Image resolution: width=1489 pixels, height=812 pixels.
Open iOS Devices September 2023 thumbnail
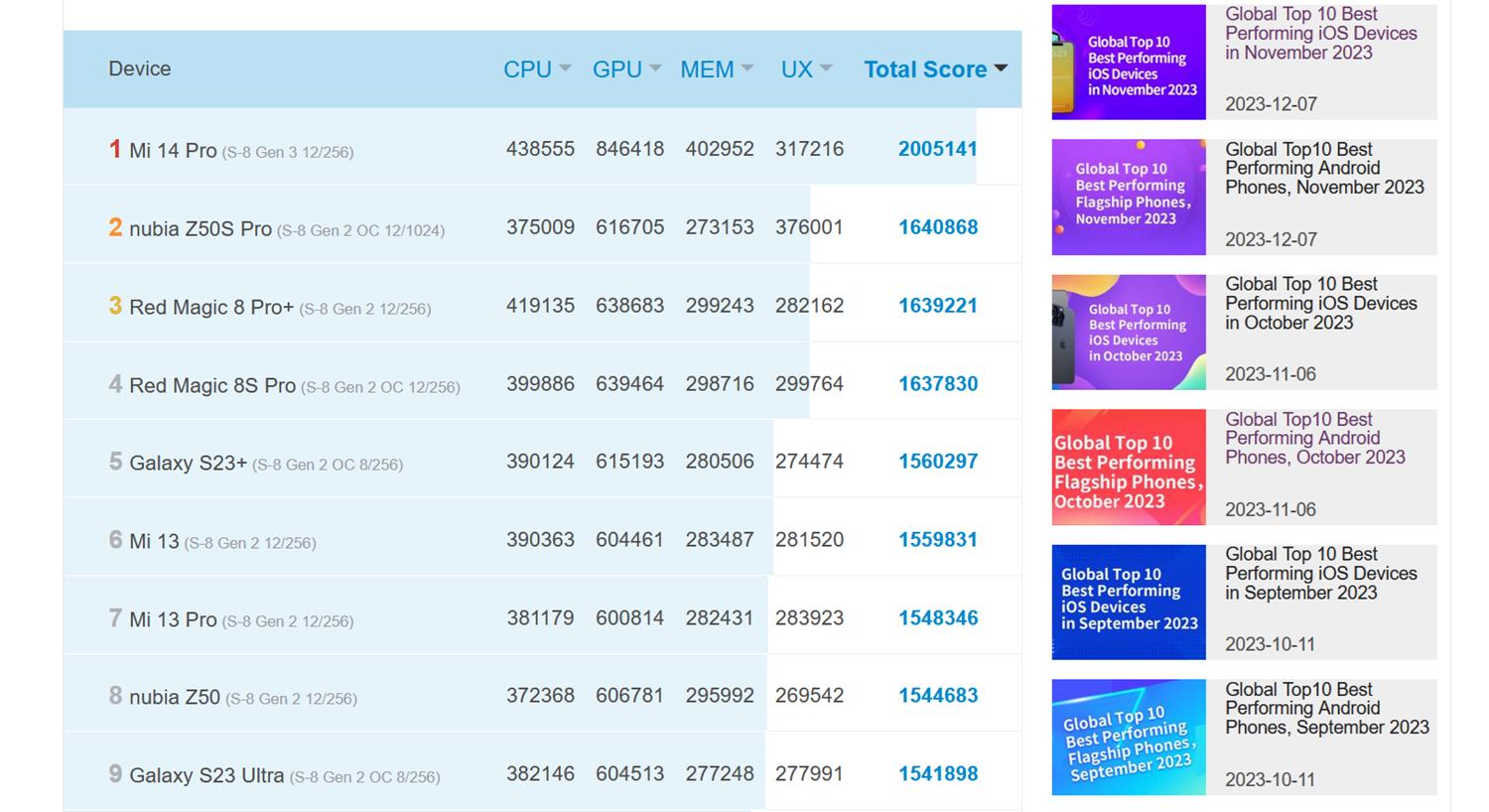(x=1129, y=602)
